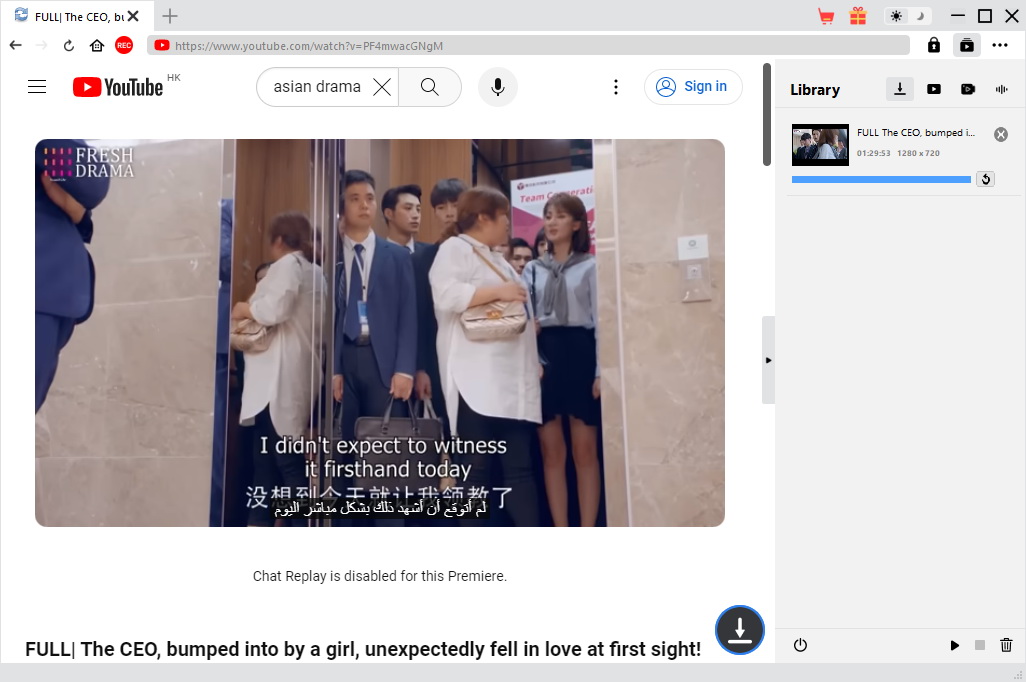This screenshot has height=682, width=1026.
Task: Click the video title heading text
Action: 363,649
